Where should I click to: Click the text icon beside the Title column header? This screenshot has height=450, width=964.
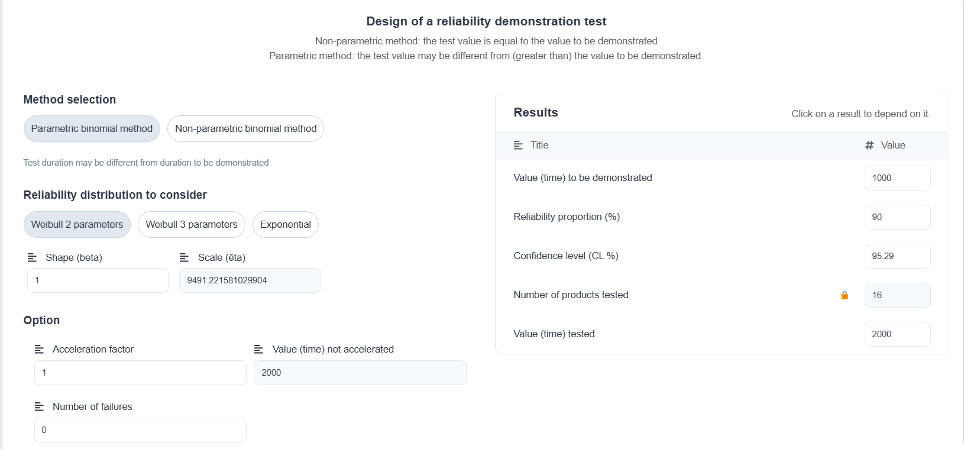(518, 146)
